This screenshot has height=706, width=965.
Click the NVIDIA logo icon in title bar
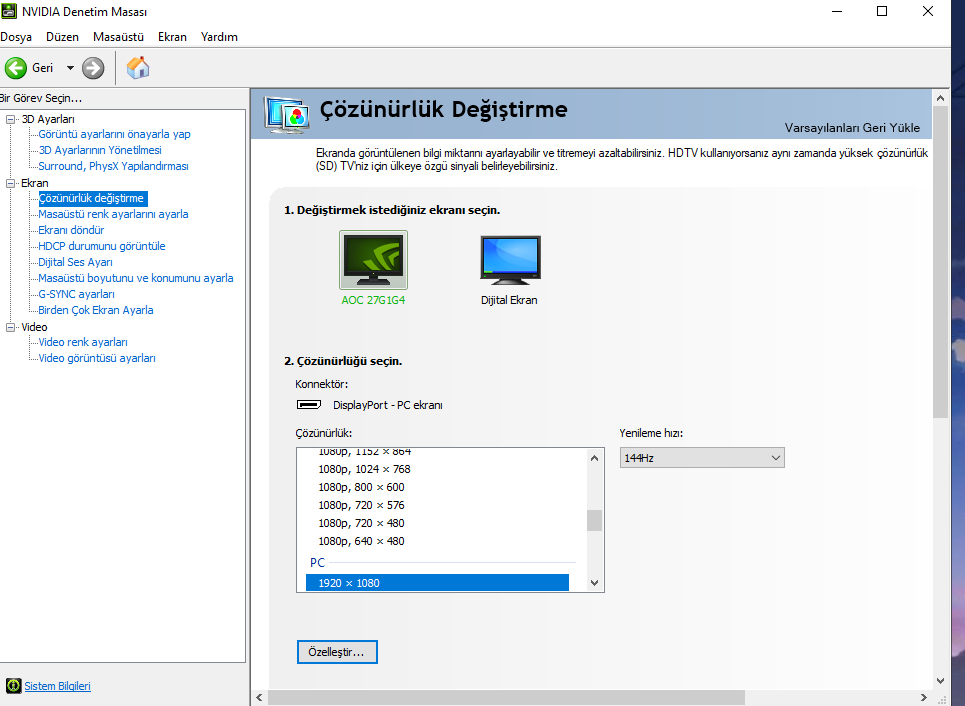(9, 11)
